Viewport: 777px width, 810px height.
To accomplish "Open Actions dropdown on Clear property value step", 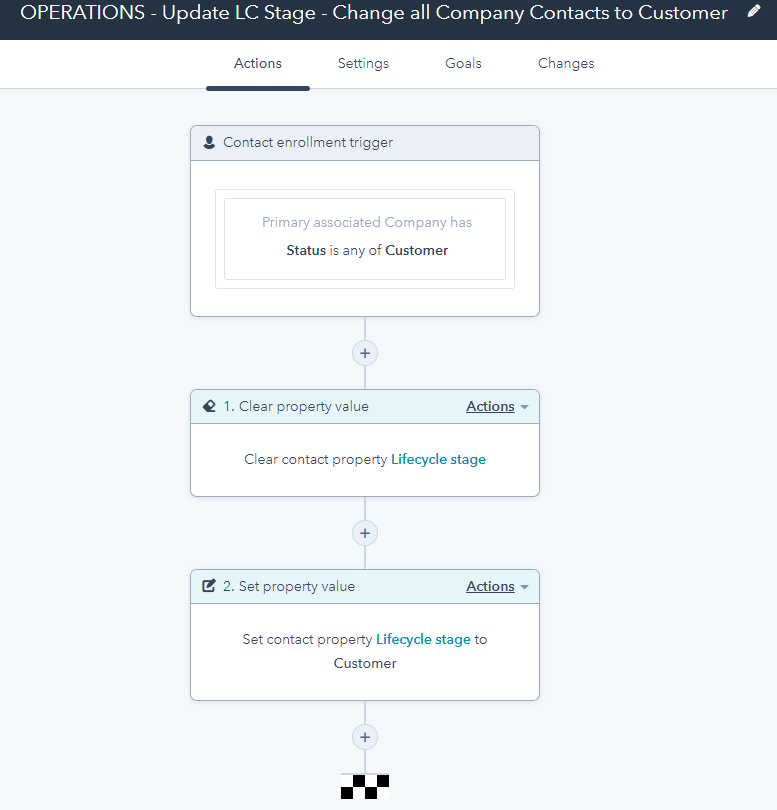I will (x=490, y=406).
